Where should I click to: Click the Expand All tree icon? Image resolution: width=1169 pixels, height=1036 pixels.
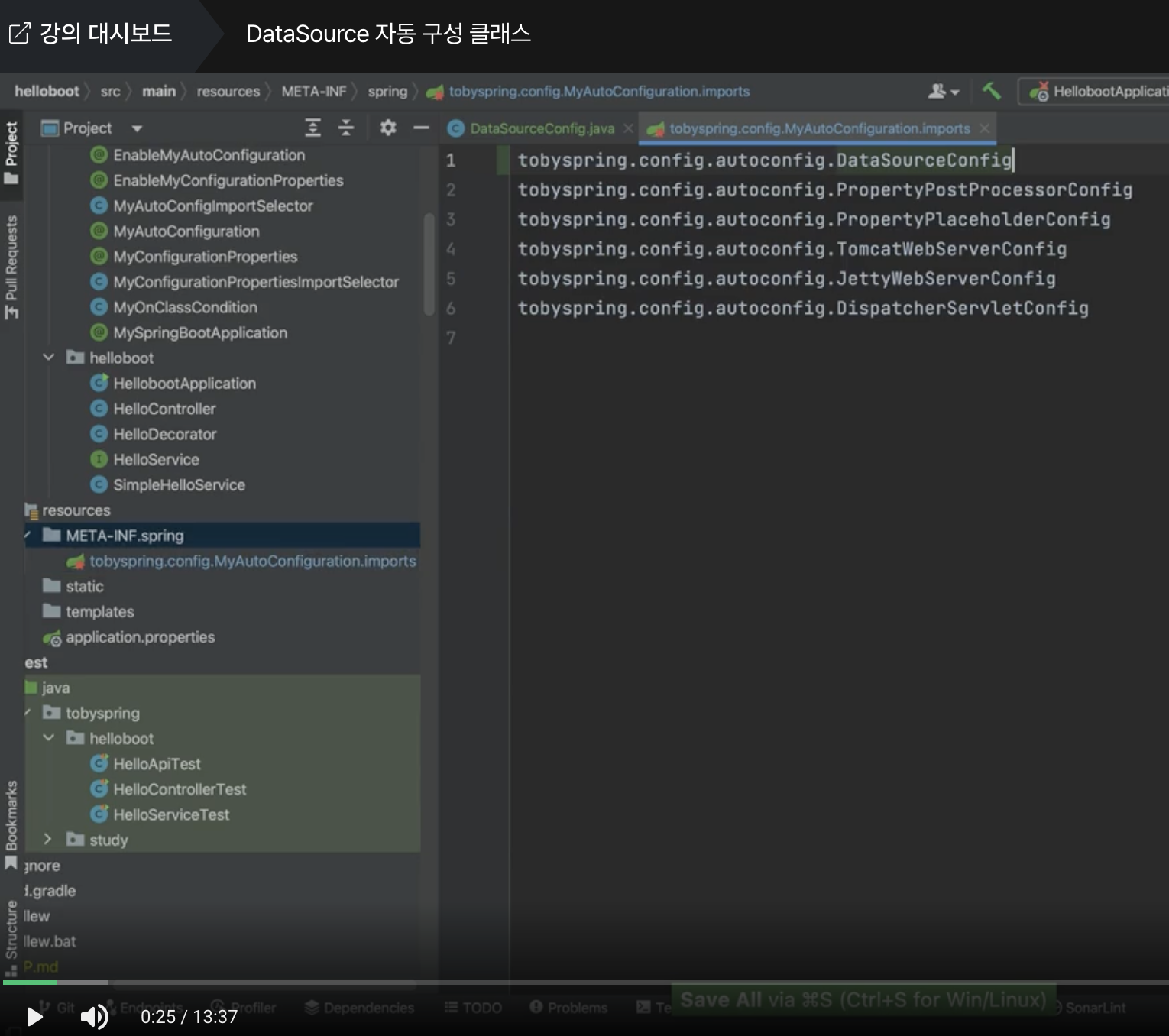coord(312,128)
